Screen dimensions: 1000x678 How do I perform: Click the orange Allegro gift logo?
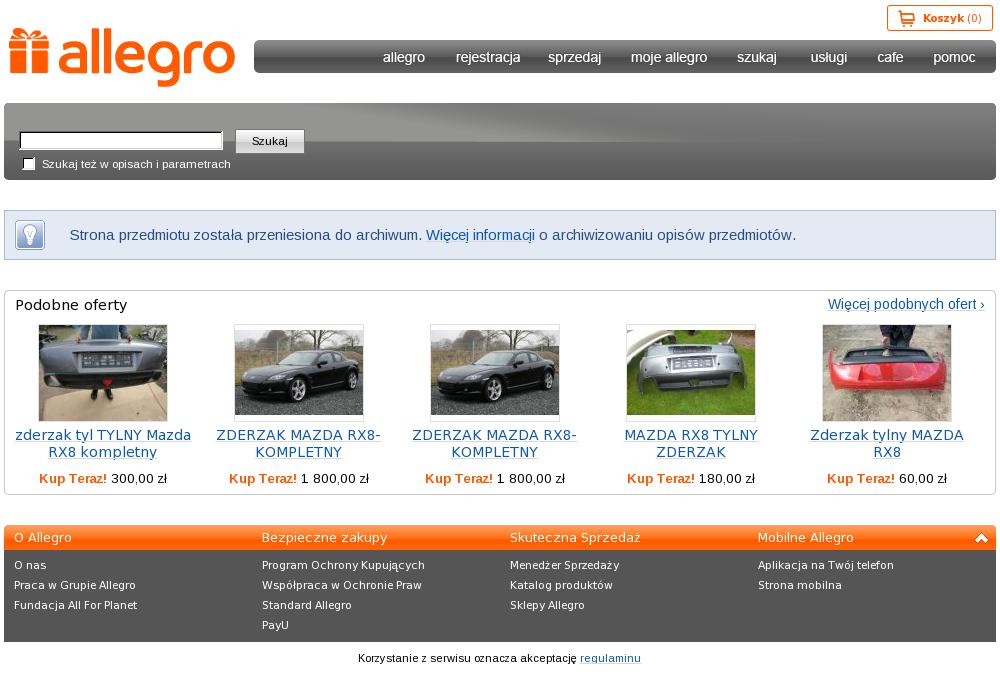[x=122, y=56]
